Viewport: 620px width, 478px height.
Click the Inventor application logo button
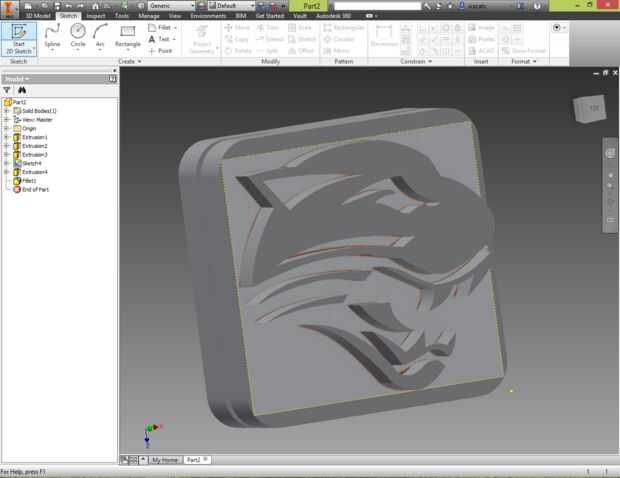(9, 9)
